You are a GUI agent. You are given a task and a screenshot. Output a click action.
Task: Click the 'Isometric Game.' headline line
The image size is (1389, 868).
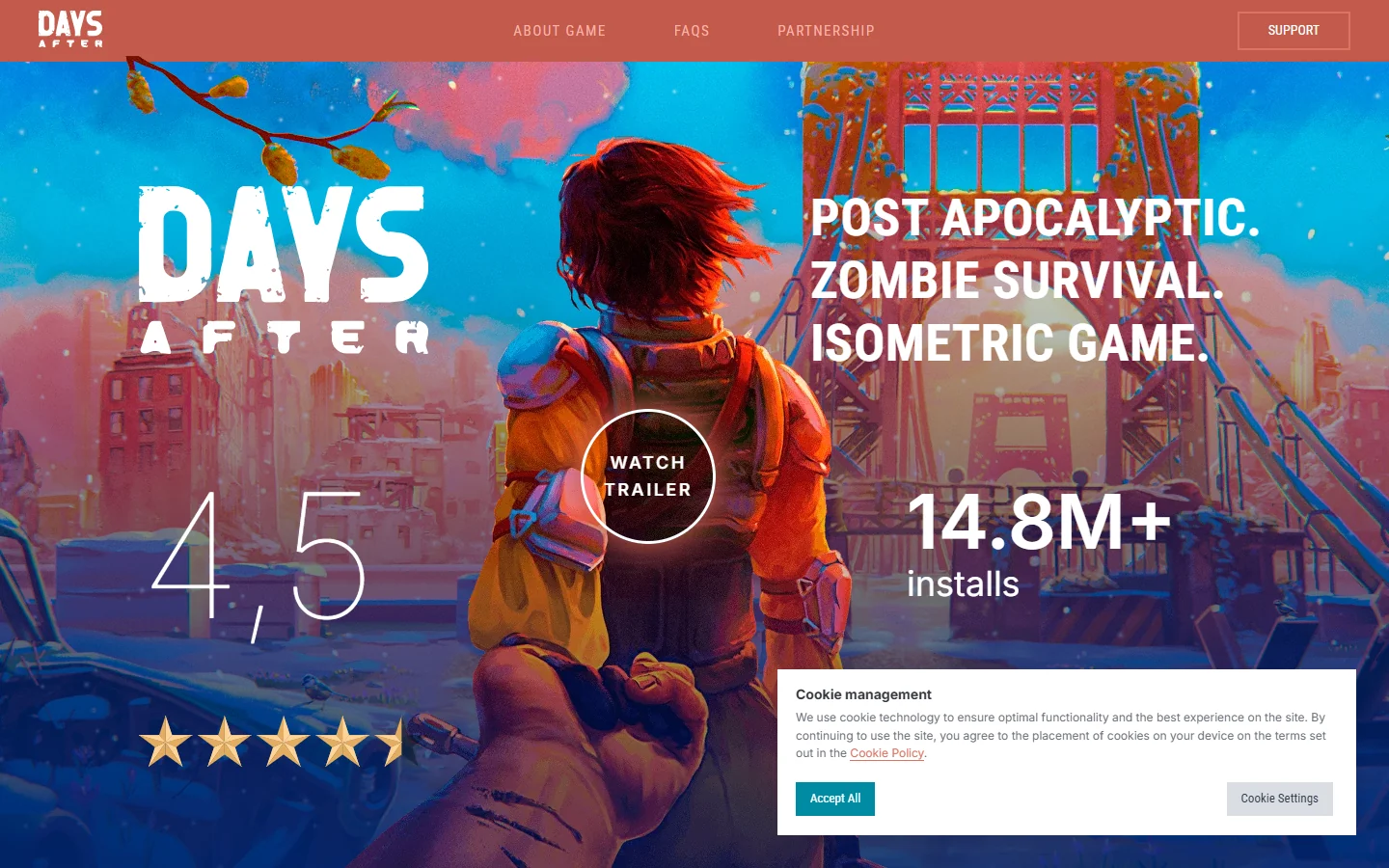(1010, 343)
